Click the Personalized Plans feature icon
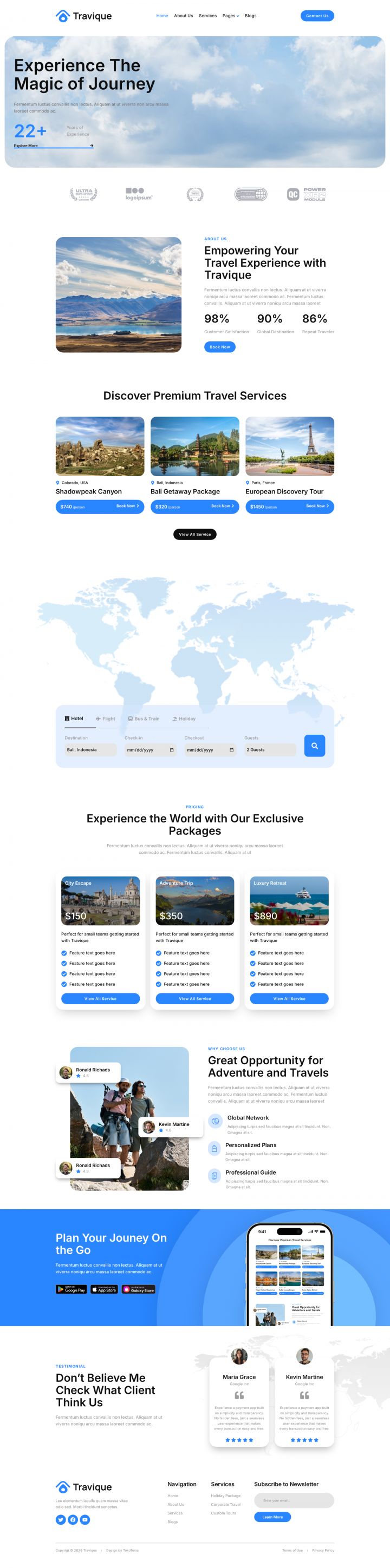The image size is (390, 1568). 214,1148
